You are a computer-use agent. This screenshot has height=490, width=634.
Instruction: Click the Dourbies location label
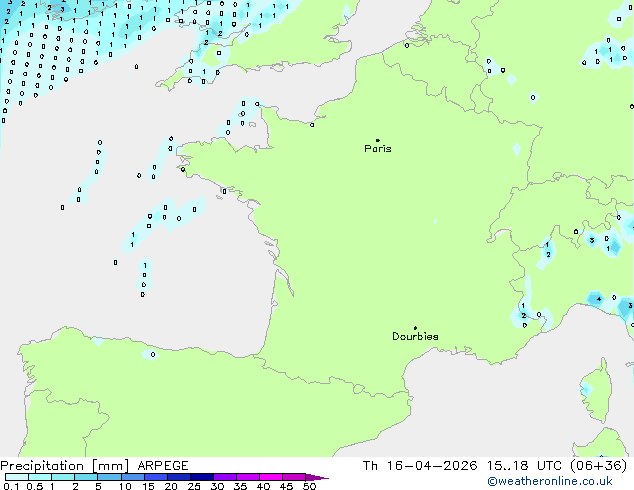(415, 336)
